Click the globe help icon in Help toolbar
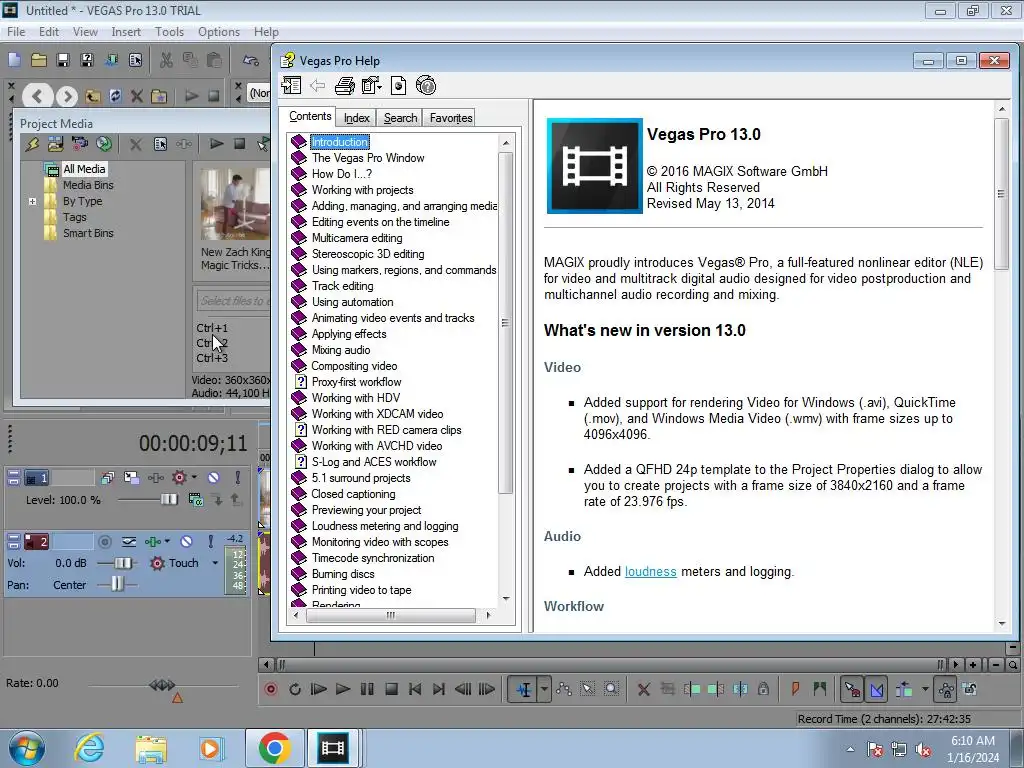This screenshot has height=768, width=1024. click(x=426, y=86)
